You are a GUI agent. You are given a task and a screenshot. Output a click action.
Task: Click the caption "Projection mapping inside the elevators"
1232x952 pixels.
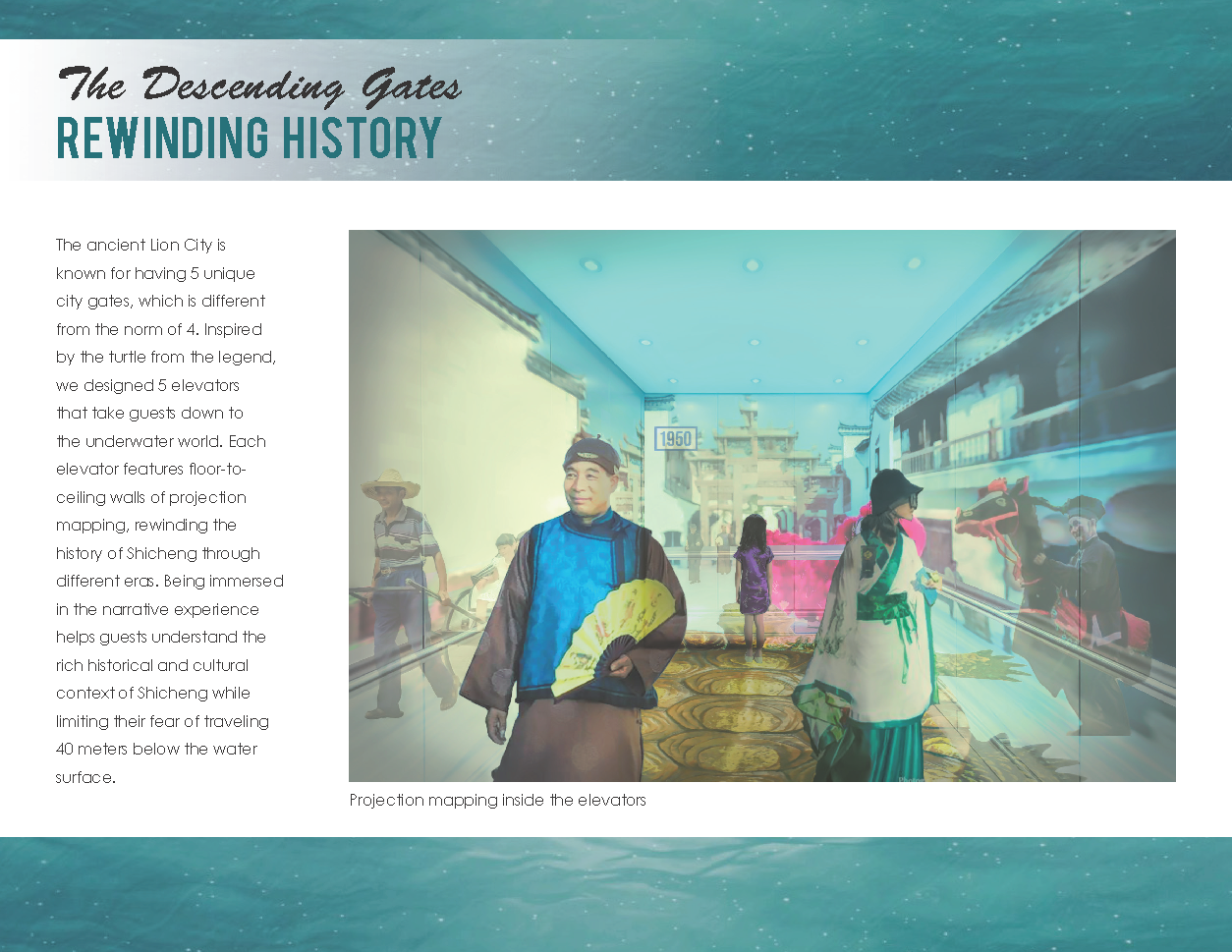coord(498,800)
